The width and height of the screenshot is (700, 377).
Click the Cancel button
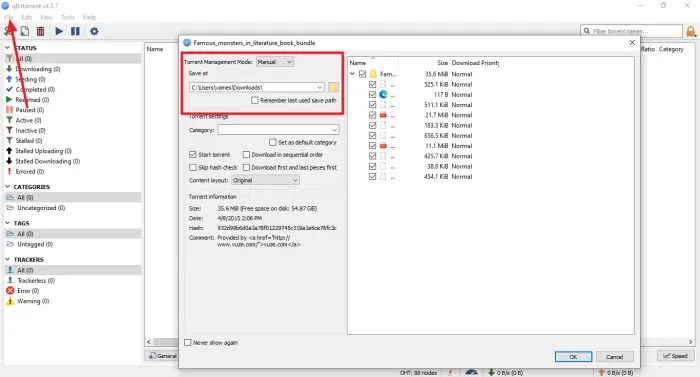click(614, 357)
